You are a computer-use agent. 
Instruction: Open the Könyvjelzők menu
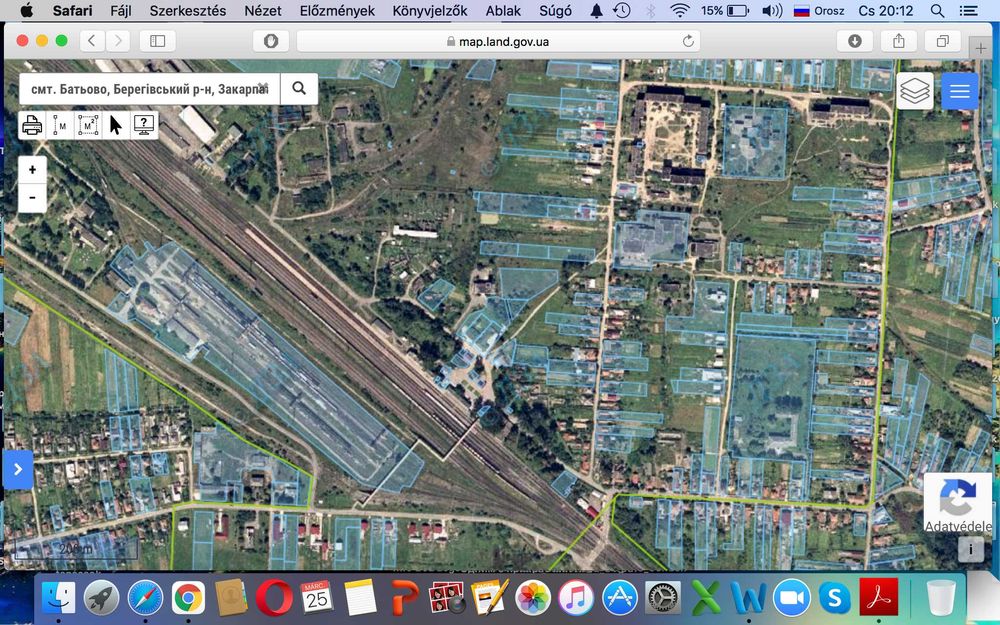click(x=430, y=11)
